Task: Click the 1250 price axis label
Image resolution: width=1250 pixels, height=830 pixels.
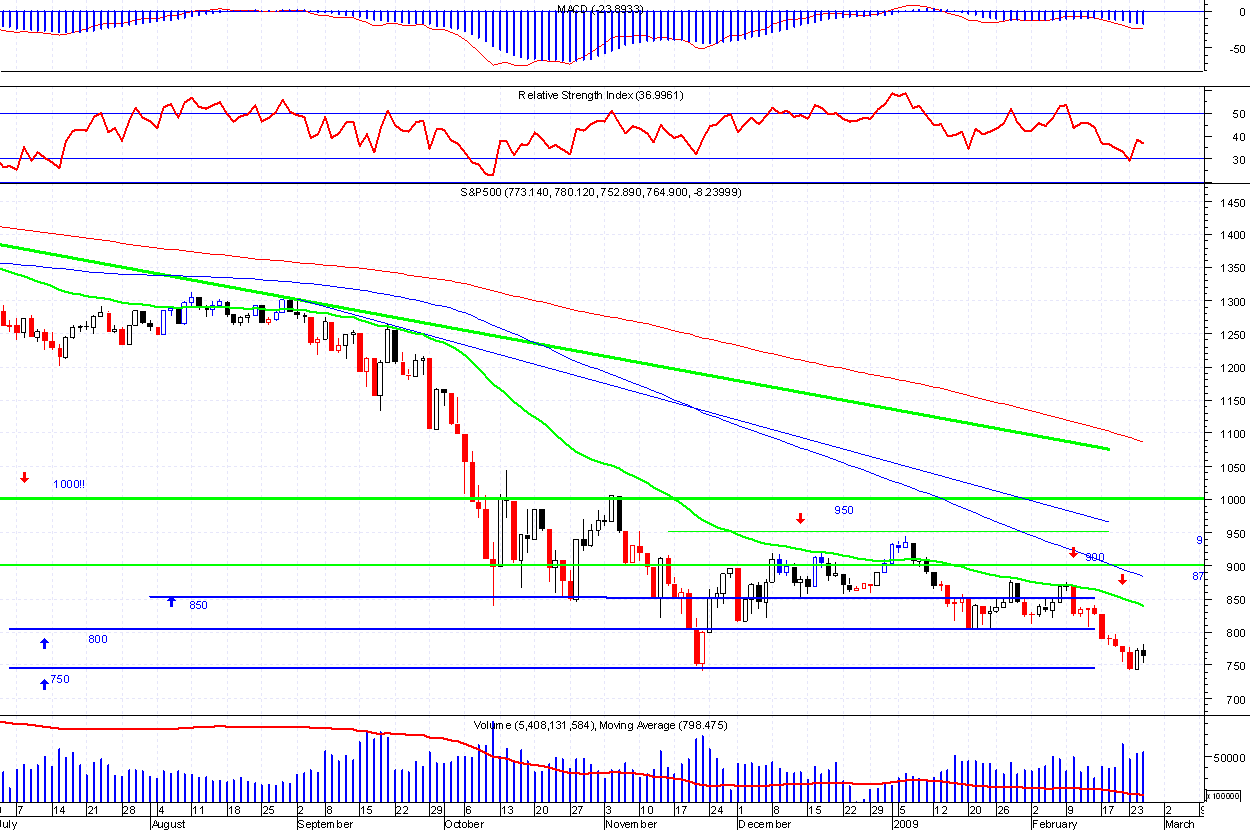Action: (x=1232, y=335)
